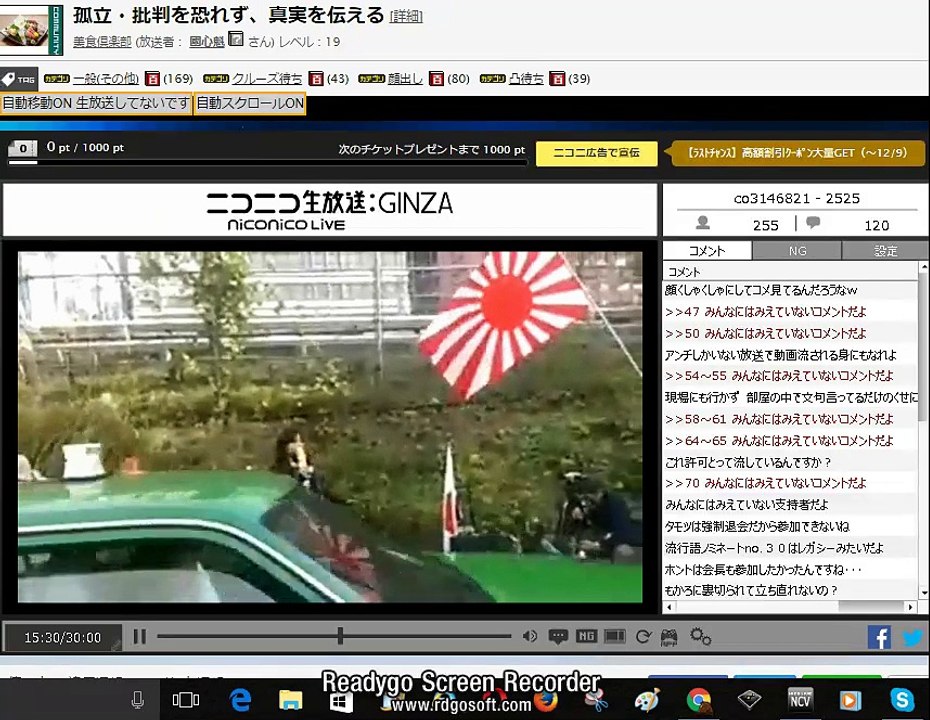The height and width of the screenshot is (720, 930).
Task: Open 美食倶楽部 community link
Action: (102, 42)
